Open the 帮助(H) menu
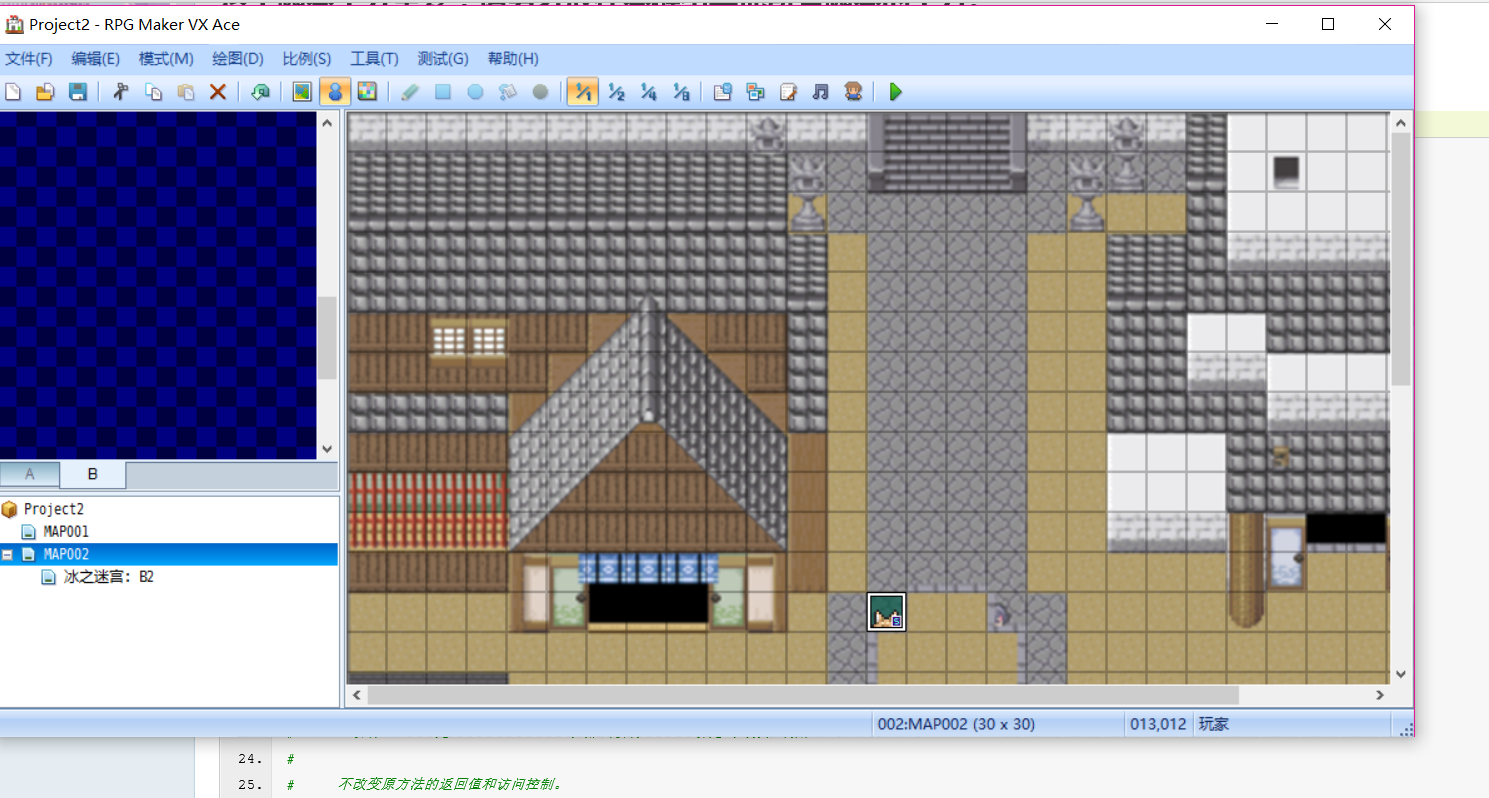Screen dimensions: 1489x798 (x=513, y=59)
